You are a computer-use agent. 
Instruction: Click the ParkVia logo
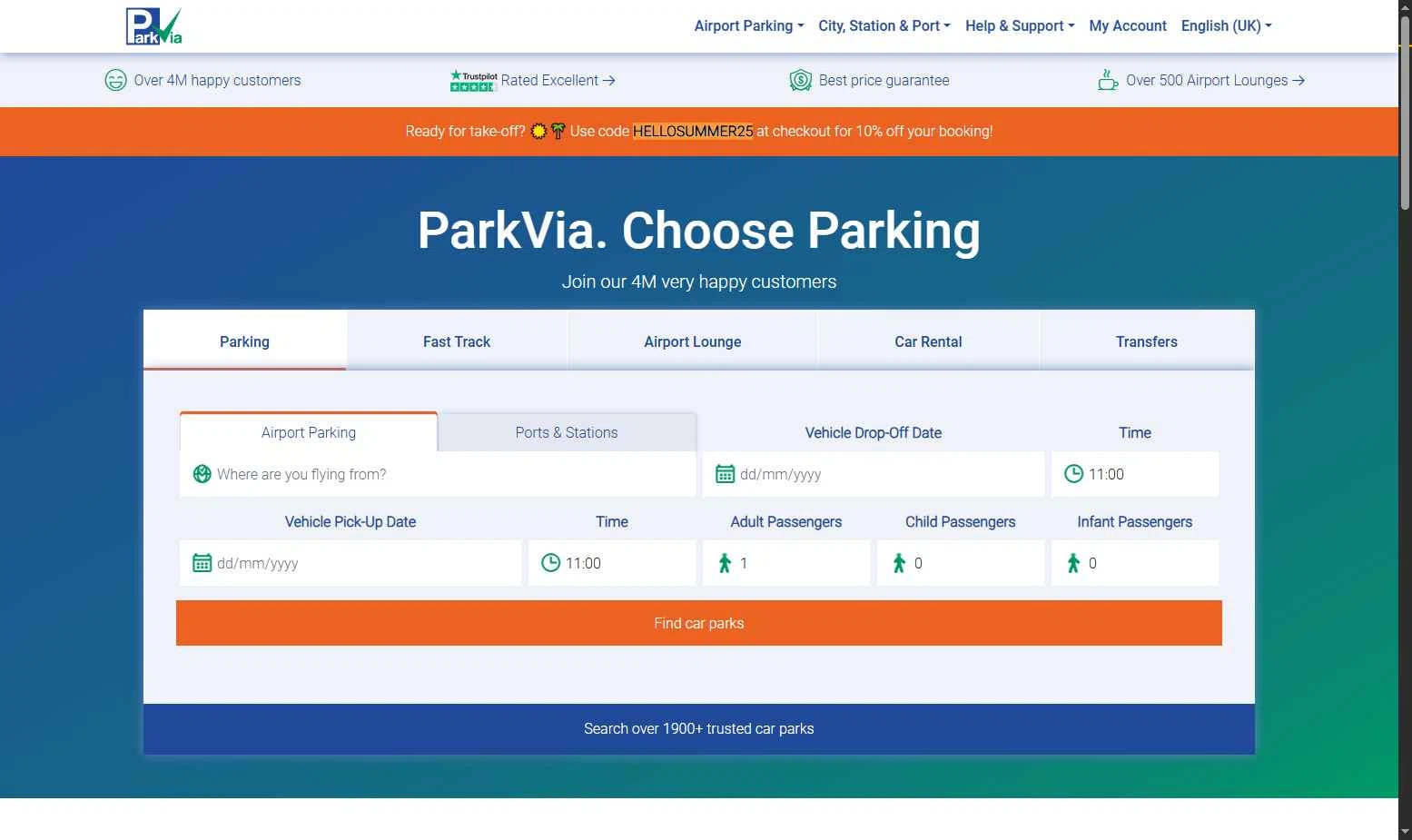coord(154,26)
